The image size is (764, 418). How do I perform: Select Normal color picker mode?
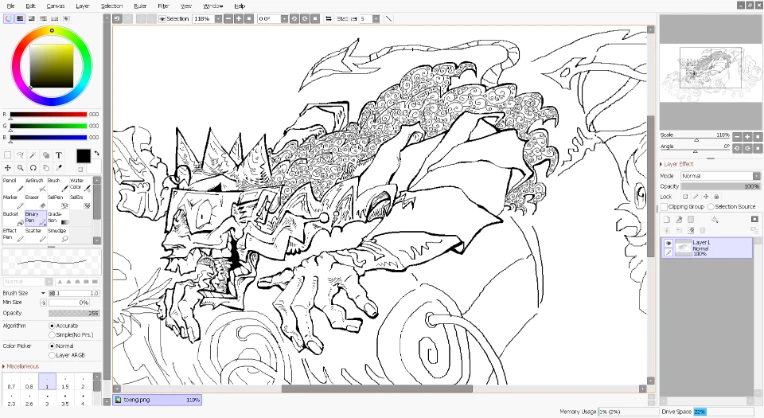click(52, 346)
